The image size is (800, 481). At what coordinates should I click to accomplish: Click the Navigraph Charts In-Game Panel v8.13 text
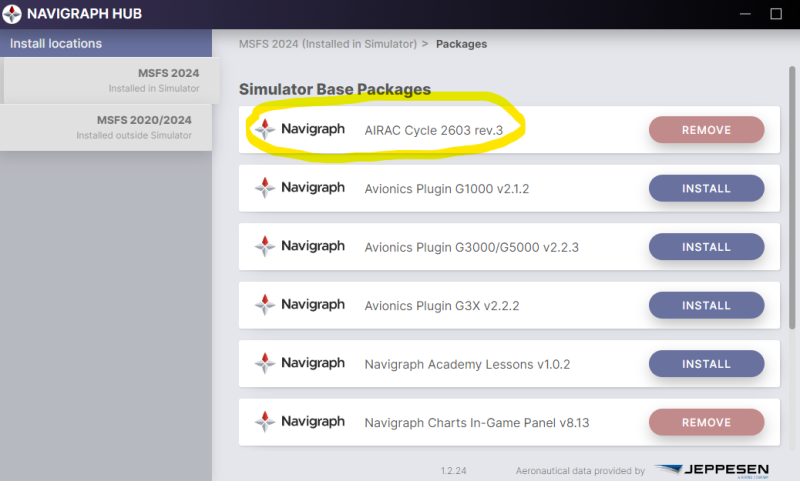click(477, 423)
